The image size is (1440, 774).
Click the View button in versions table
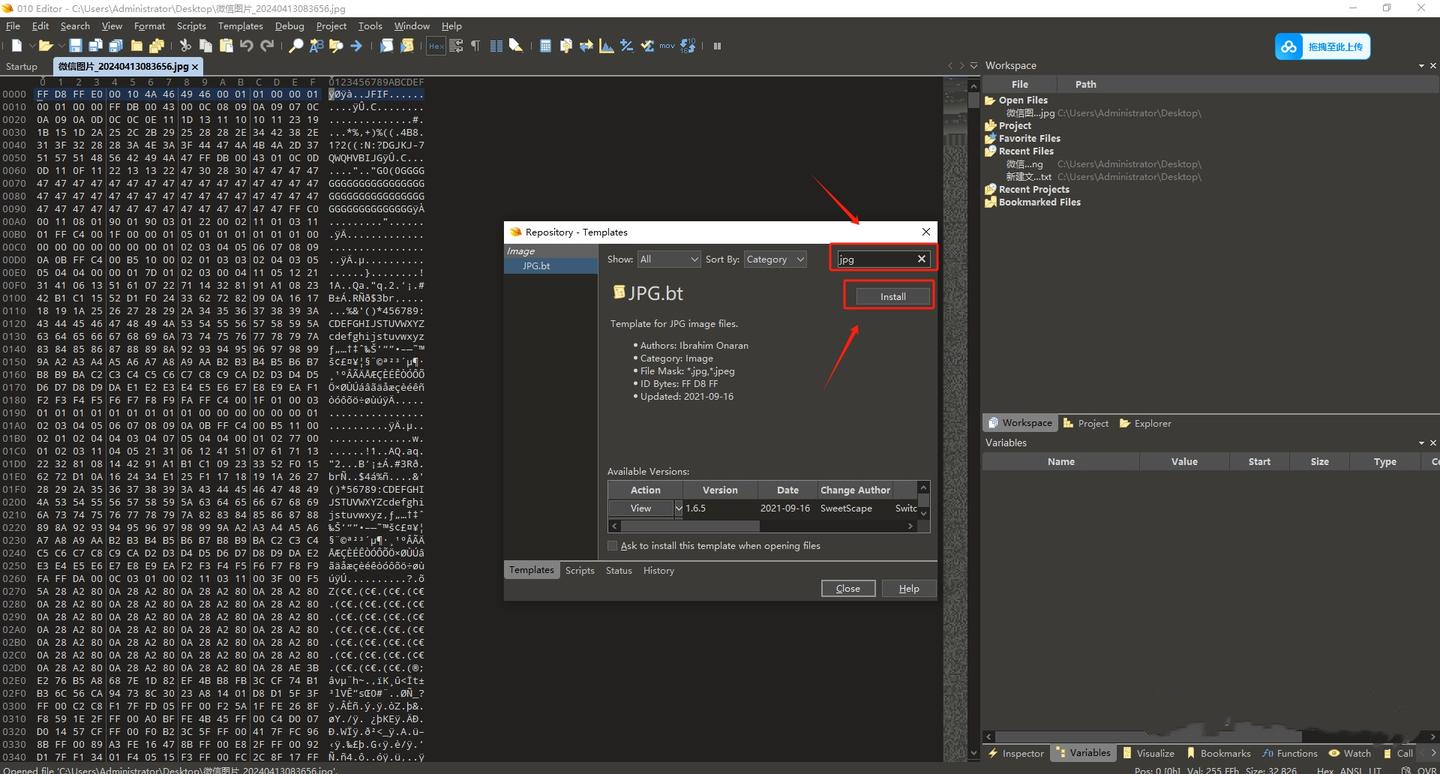[x=641, y=508]
